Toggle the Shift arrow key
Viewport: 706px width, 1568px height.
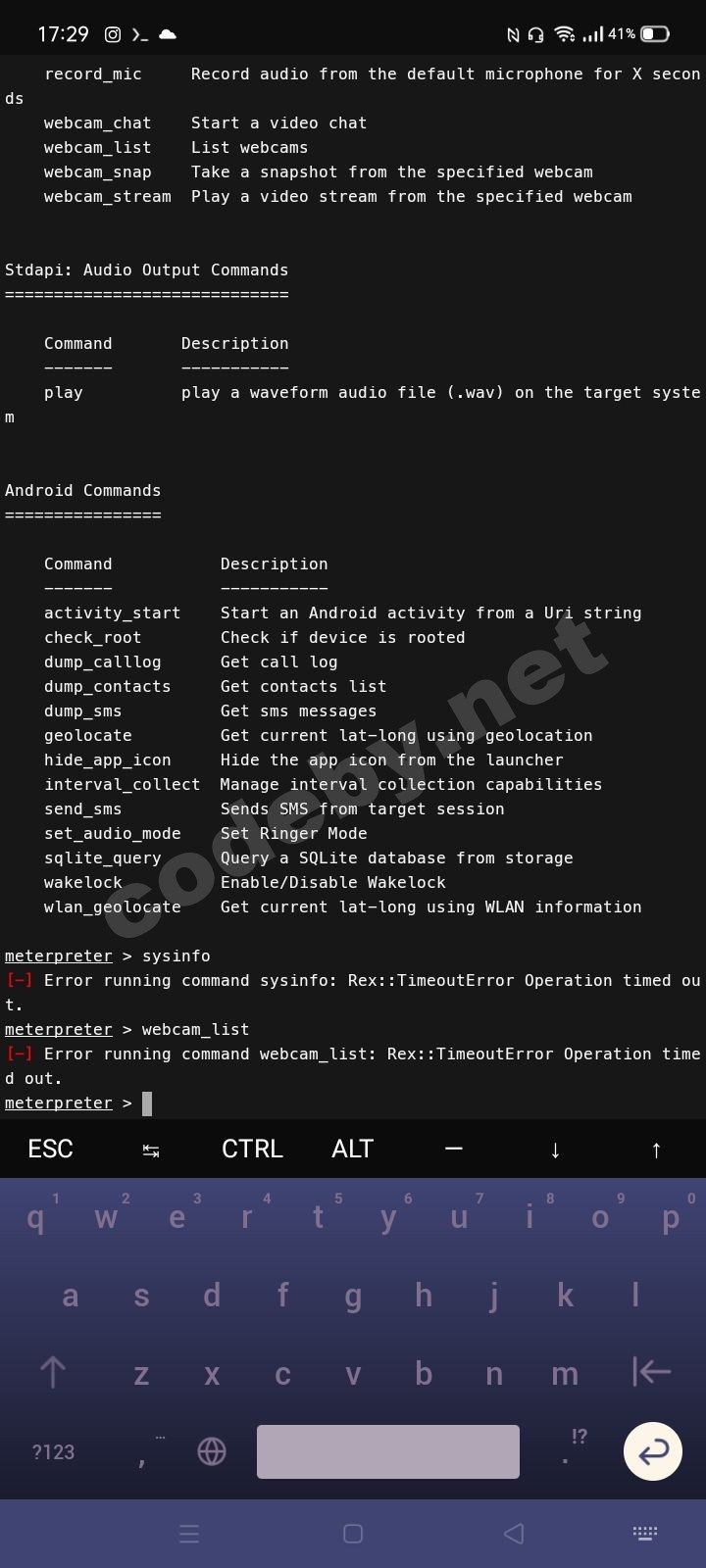coord(53,1373)
